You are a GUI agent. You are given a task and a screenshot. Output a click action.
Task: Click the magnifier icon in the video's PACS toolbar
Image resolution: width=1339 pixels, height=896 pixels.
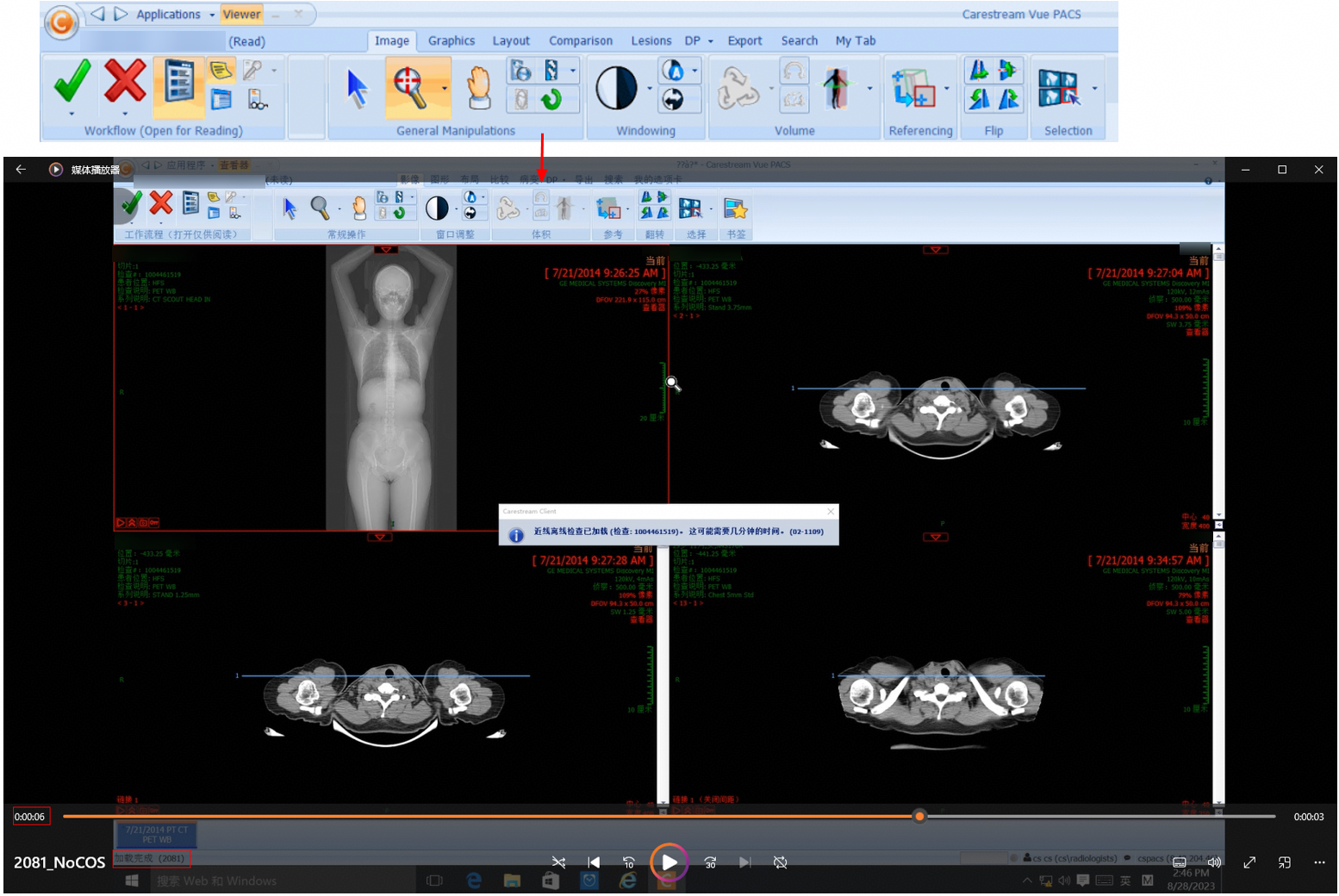tap(320, 208)
